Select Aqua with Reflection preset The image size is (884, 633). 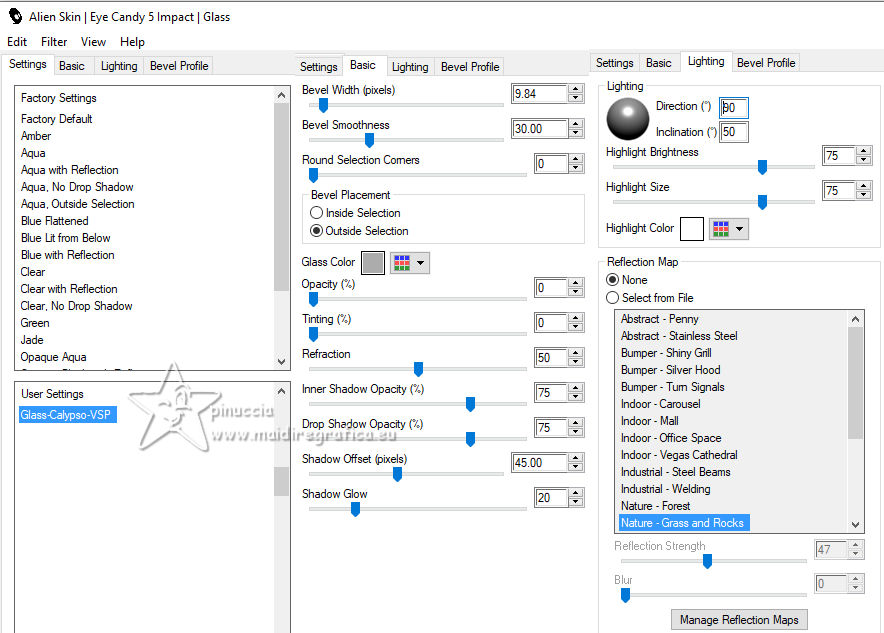tap(70, 170)
